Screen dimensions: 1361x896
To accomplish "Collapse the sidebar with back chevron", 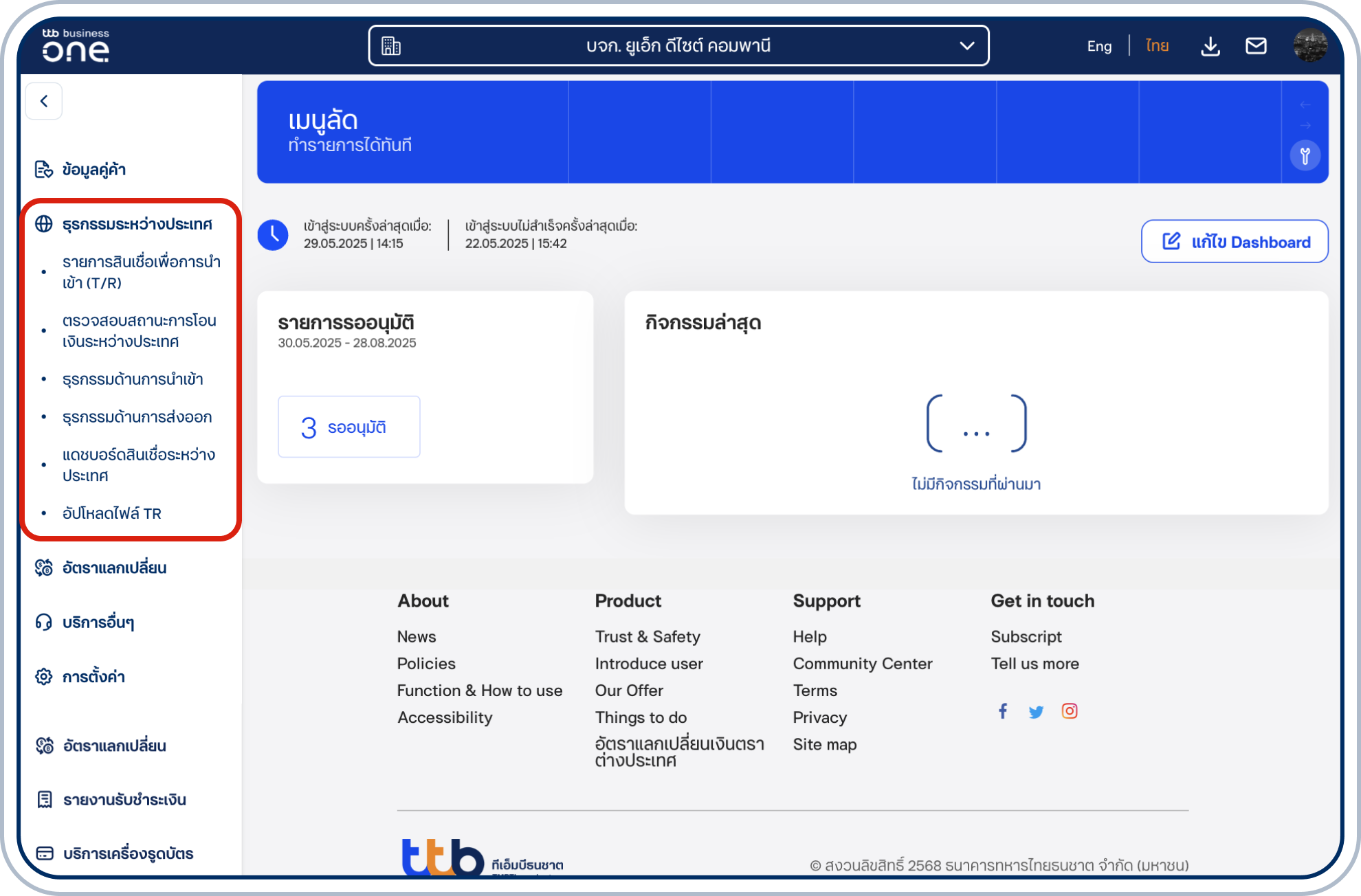I will coord(44,102).
